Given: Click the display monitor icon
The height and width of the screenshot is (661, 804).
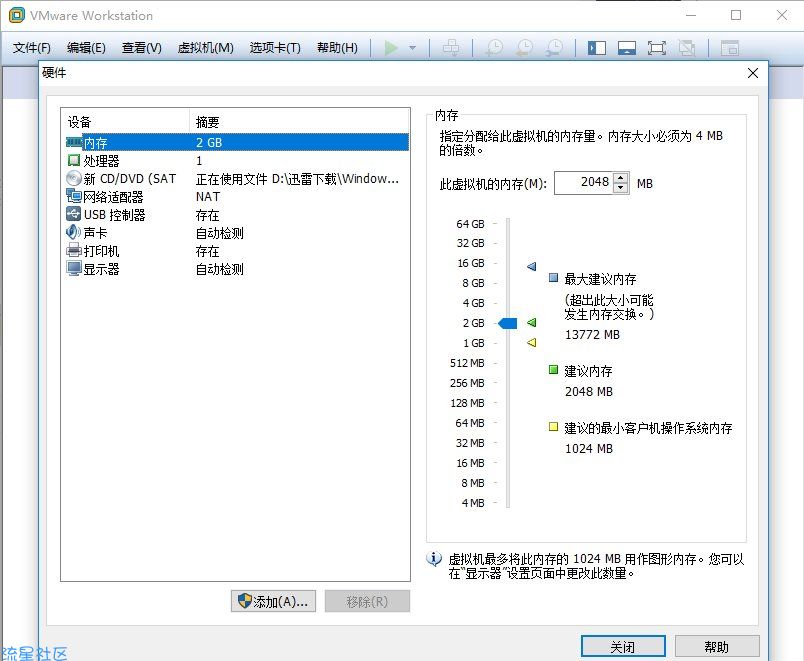Looking at the screenshot, I should (74, 268).
